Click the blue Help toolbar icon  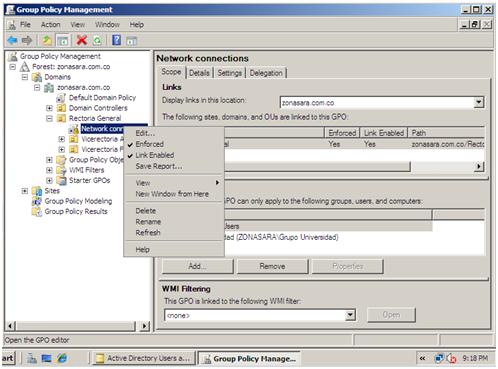116,40
